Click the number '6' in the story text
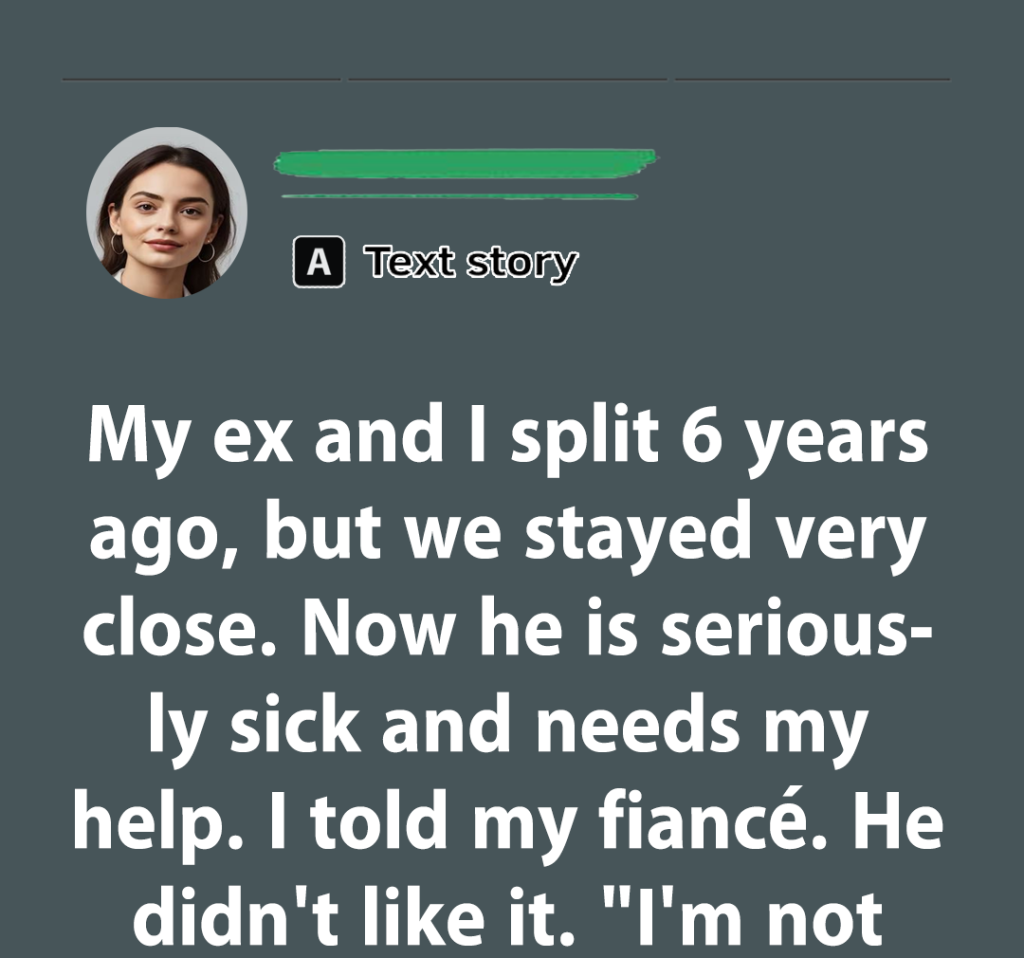This screenshot has height=958, width=1024. coord(703,436)
